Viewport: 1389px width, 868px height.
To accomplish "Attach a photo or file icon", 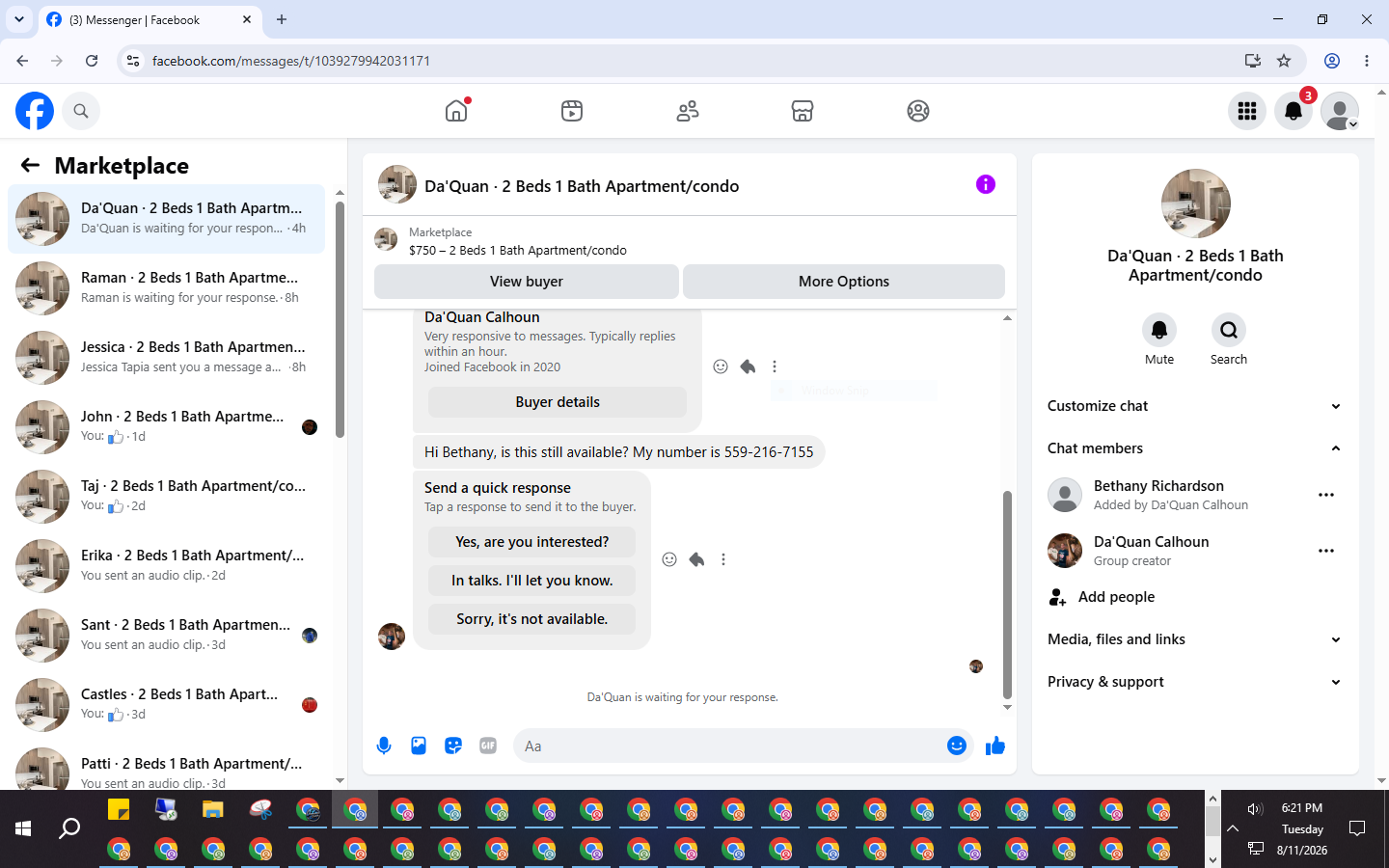I will pyautogui.click(x=419, y=746).
